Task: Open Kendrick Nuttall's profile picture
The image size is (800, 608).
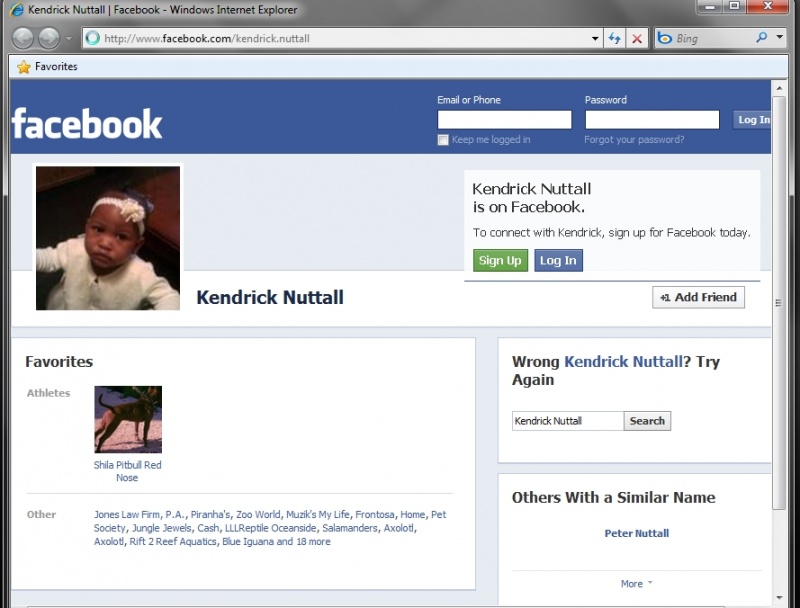Action: (x=108, y=238)
